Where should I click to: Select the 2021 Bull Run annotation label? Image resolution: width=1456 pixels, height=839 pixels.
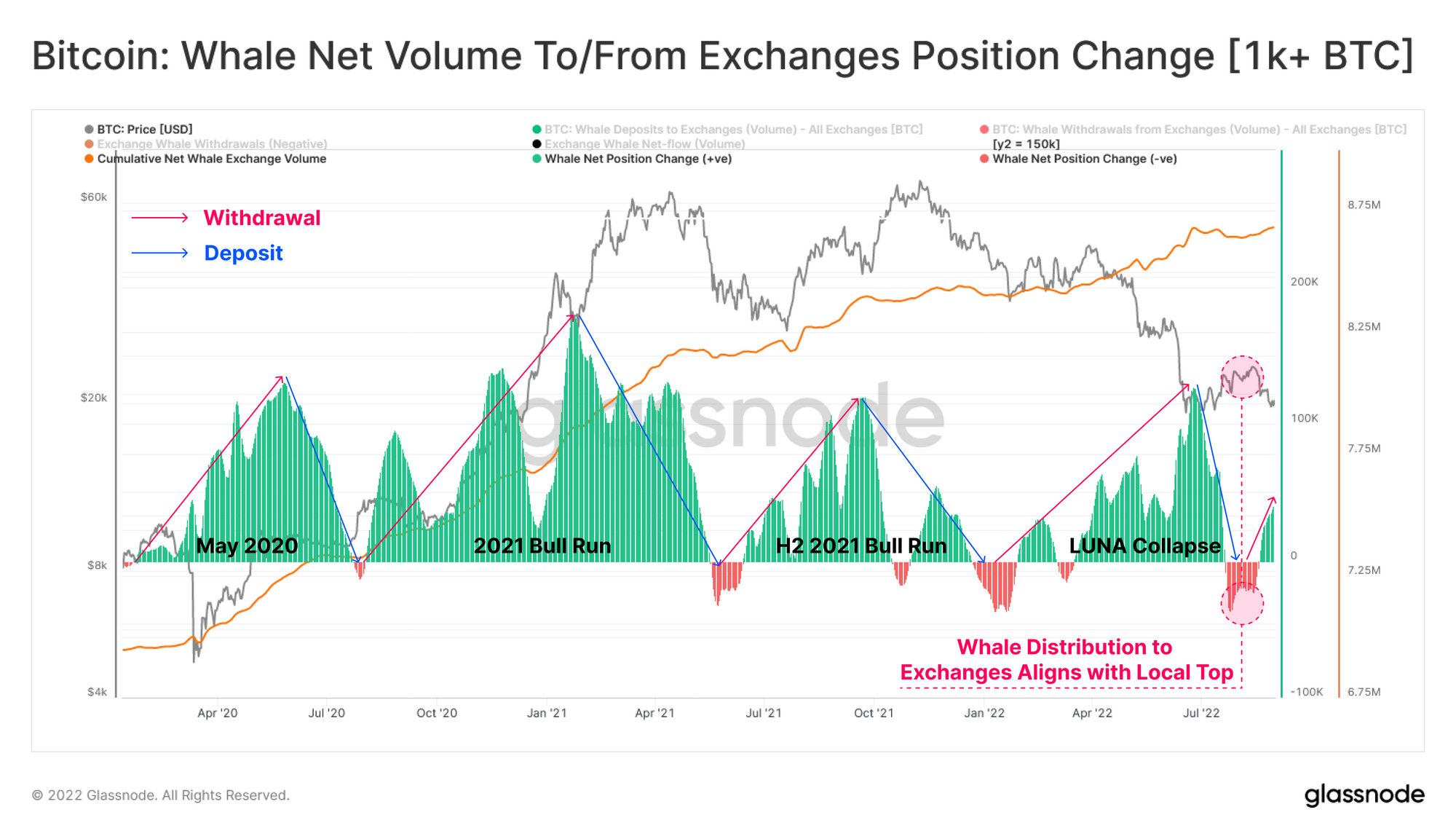[x=542, y=545]
